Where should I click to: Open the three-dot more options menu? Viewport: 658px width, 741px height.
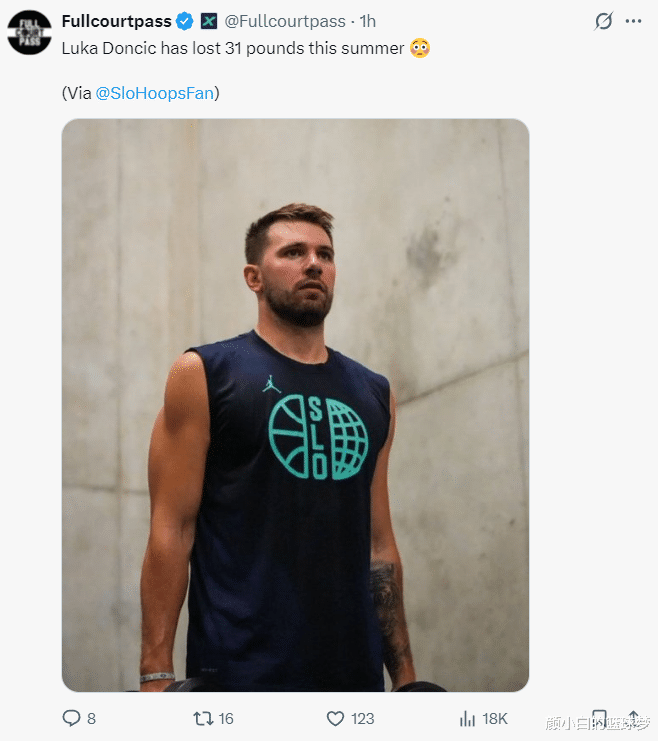click(633, 21)
